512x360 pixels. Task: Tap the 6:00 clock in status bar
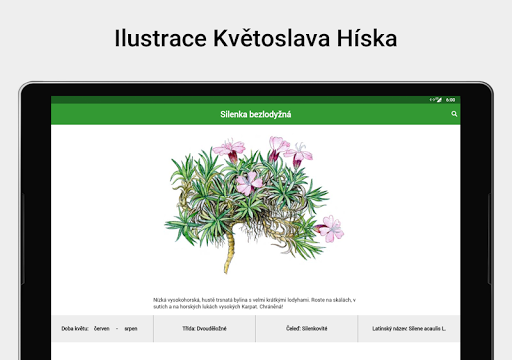450,100
